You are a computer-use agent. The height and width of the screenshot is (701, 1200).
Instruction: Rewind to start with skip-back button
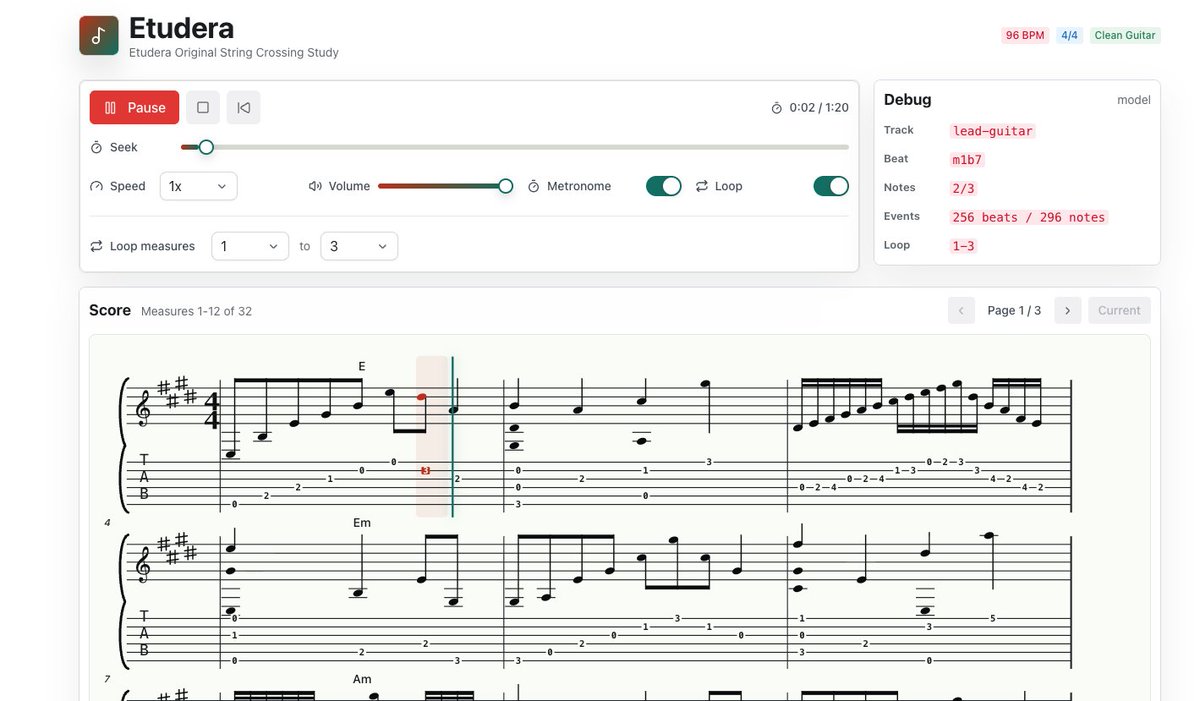pos(244,108)
